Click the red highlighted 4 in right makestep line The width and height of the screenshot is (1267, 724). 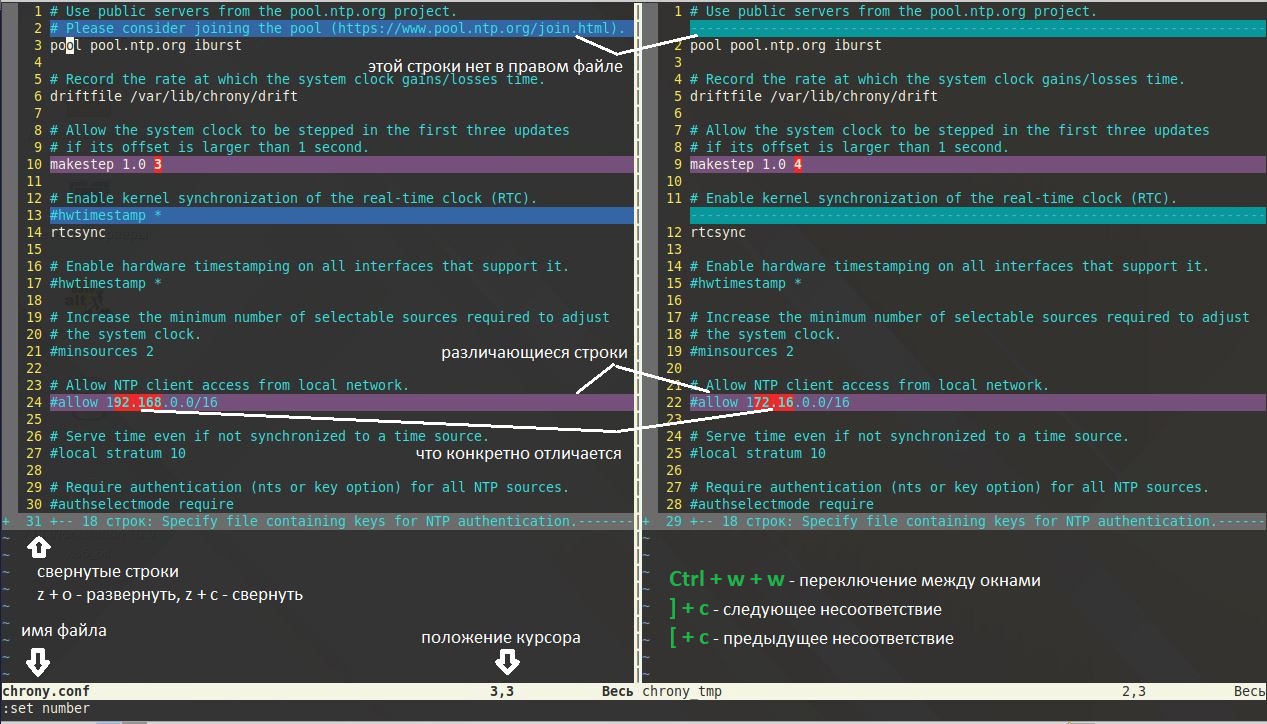click(797, 164)
